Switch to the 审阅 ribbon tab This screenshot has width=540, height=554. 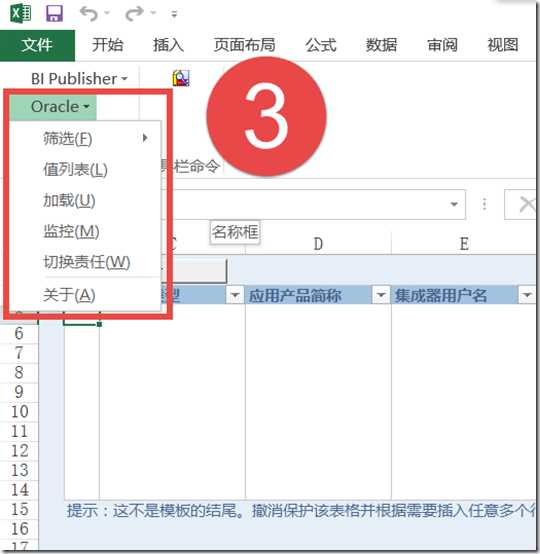(x=442, y=45)
